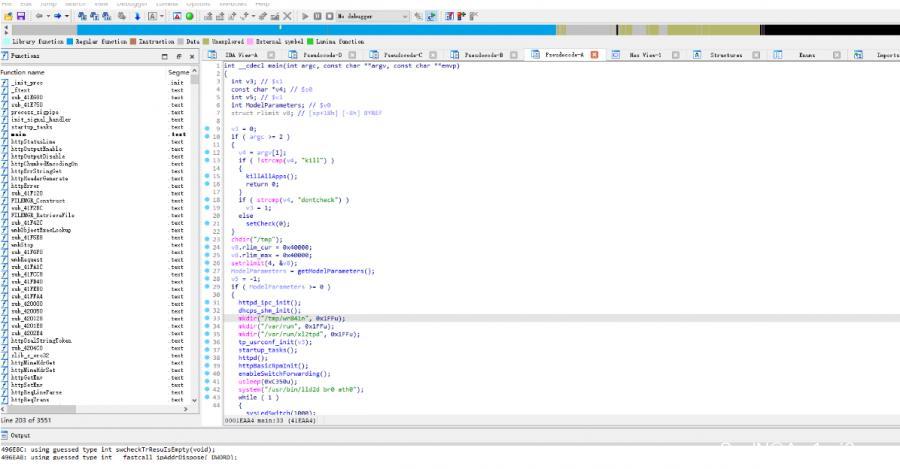Screen dimensions: 900x469
Task: Select startup_tasks in the Functions list
Action: coord(31,127)
